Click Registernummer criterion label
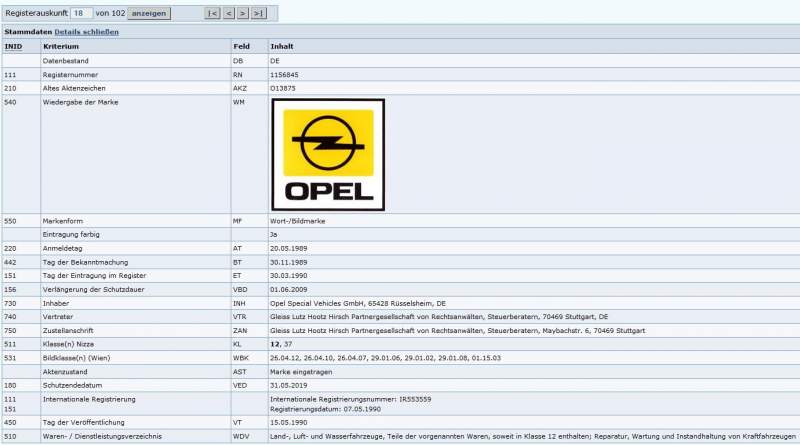800x445 pixels. pos(70,75)
